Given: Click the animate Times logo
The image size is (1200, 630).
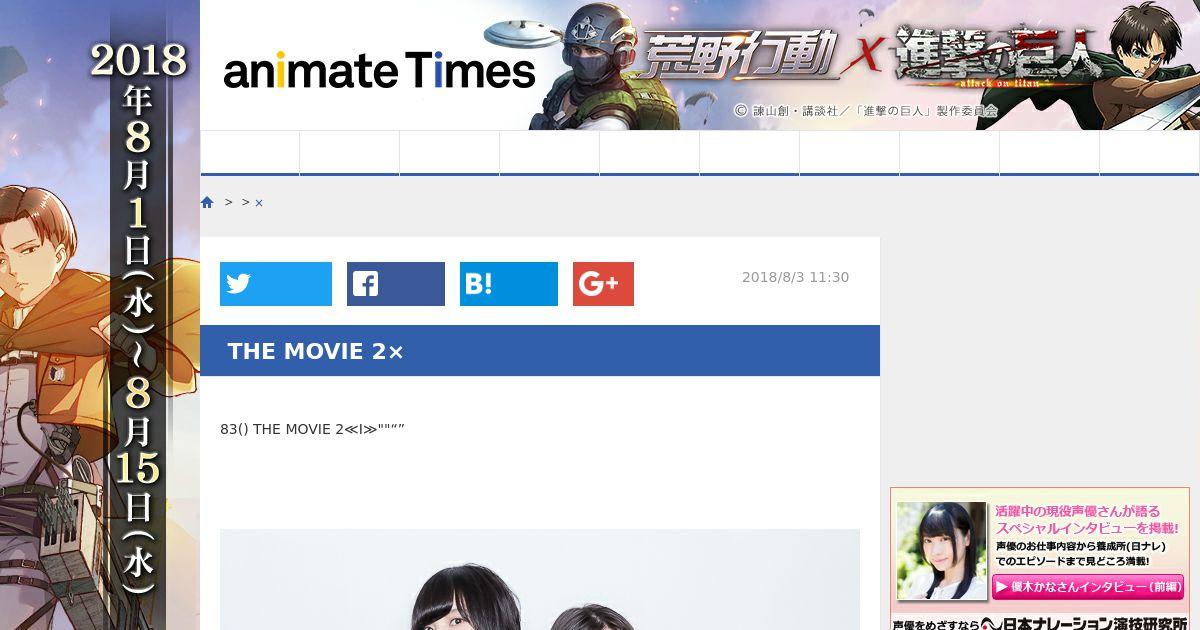Looking at the screenshot, I should pyautogui.click(x=379, y=71).
